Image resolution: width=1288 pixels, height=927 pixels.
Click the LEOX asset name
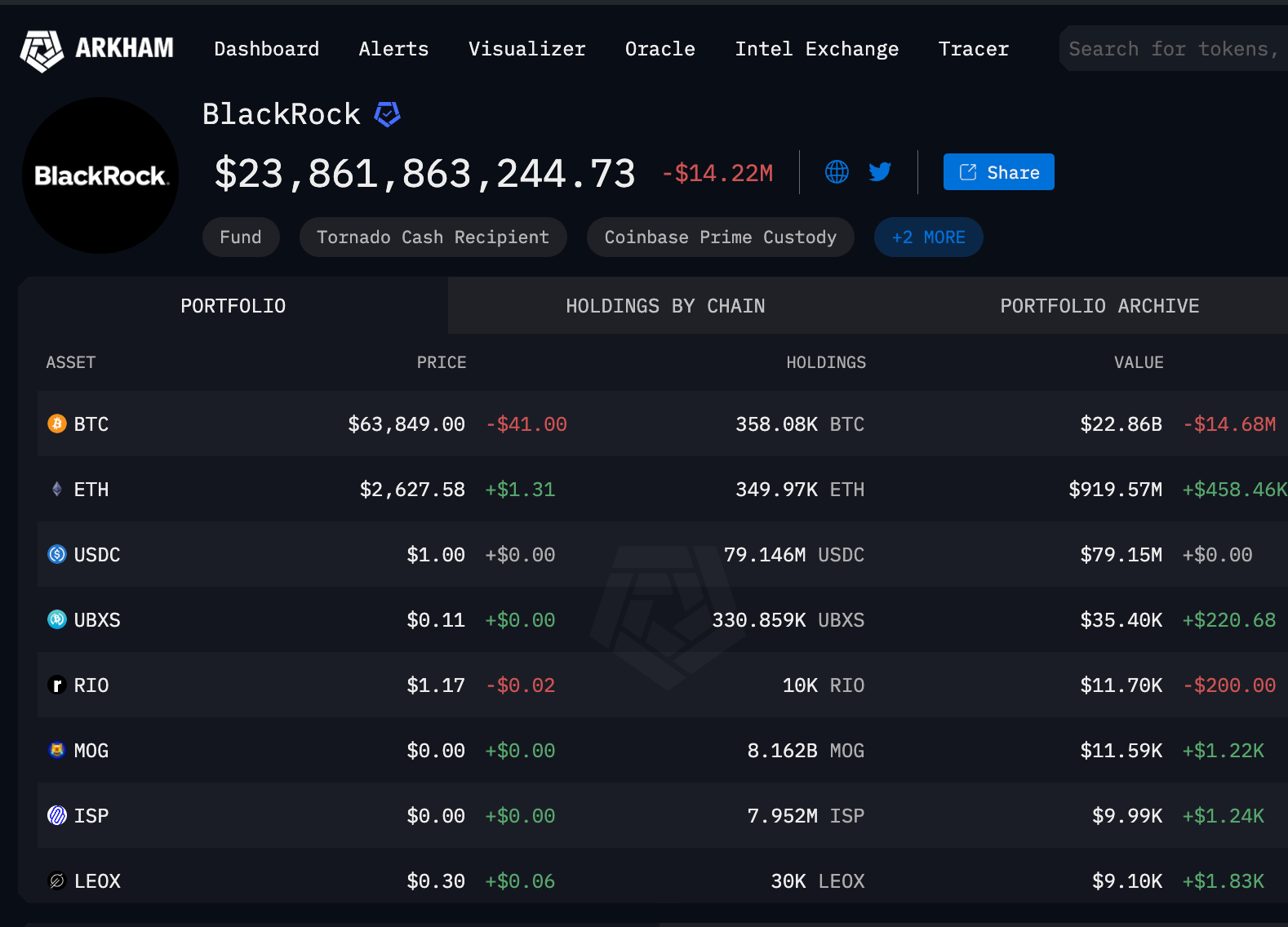point(97,881)
